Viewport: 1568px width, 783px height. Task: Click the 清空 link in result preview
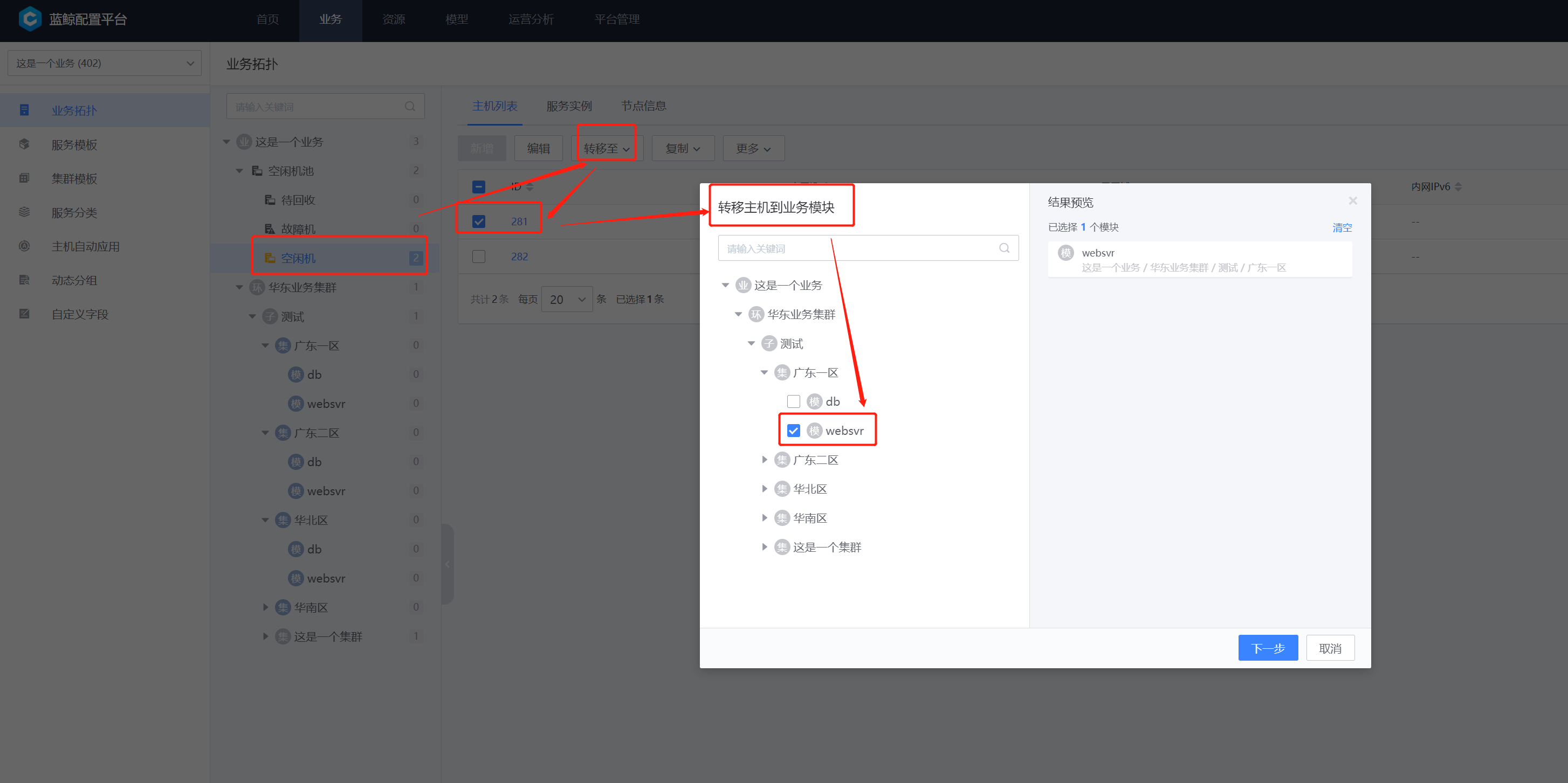(x=1342, y=227)
